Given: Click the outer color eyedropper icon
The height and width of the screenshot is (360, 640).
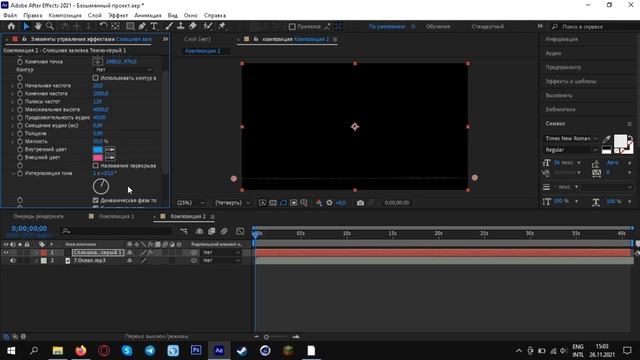Looking at the screenshot, I should (x=110, y=158).
